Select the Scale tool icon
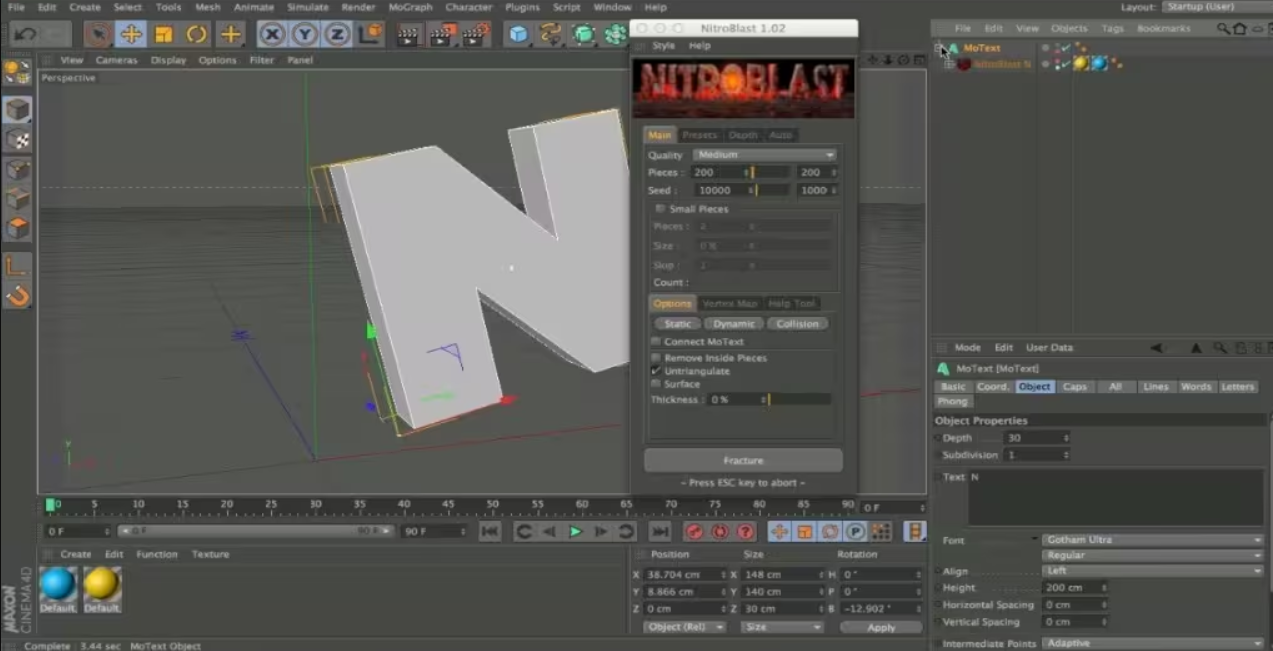1273x651 pixels. click(164, 35)
